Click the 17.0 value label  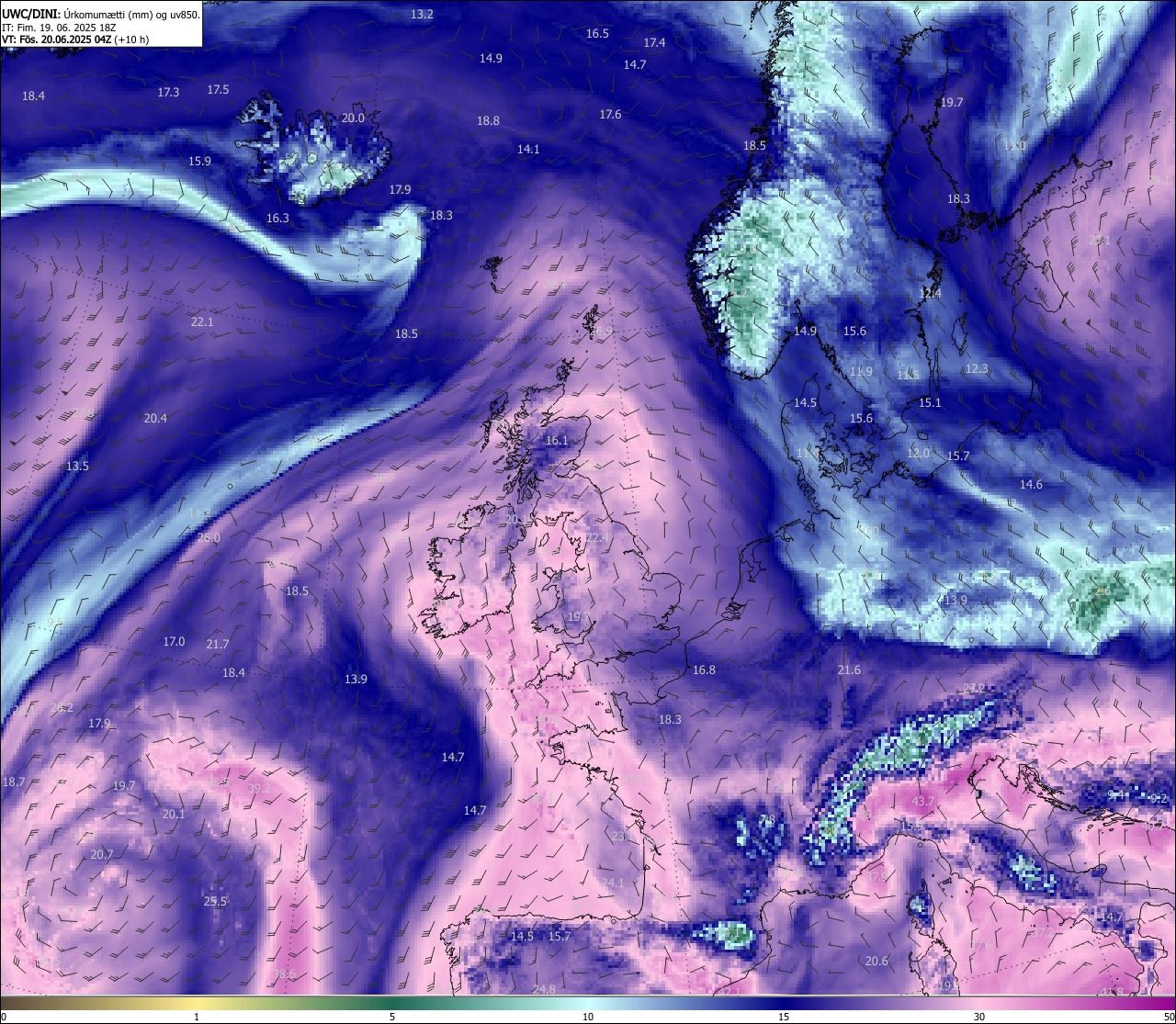click(174, 642)
